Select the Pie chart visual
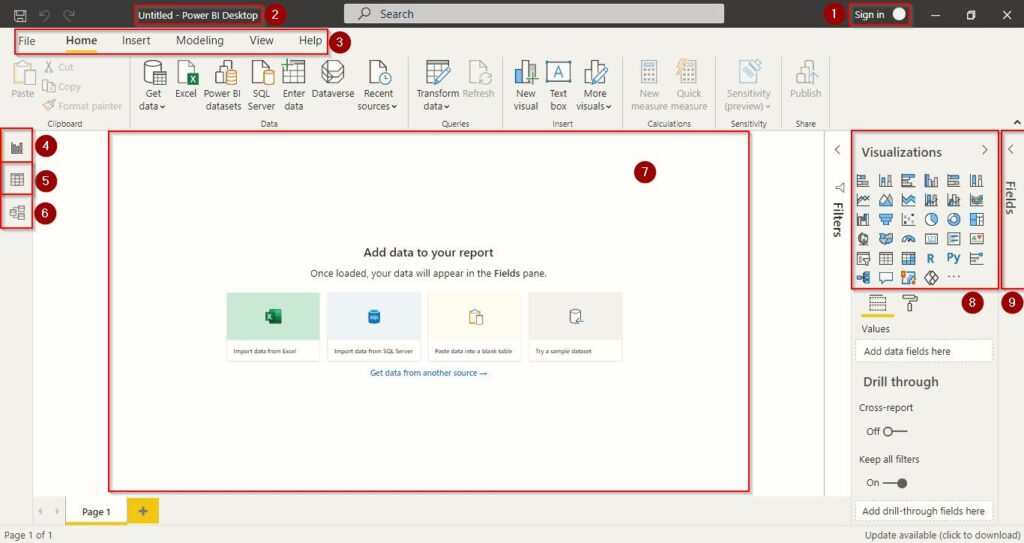1024x543 pixels. click(931, 220)
